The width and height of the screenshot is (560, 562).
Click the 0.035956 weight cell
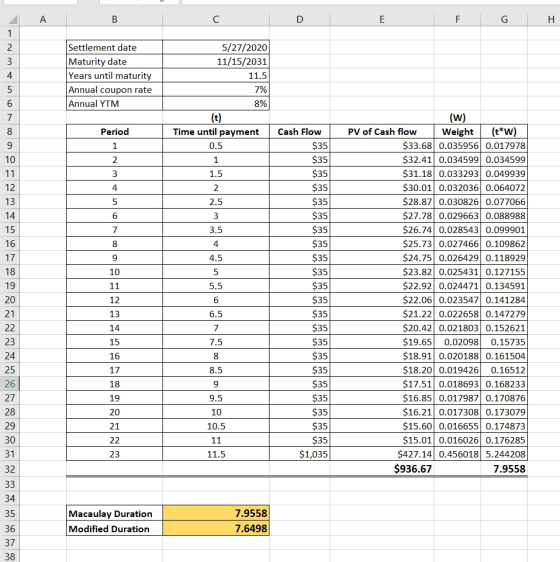457,146
